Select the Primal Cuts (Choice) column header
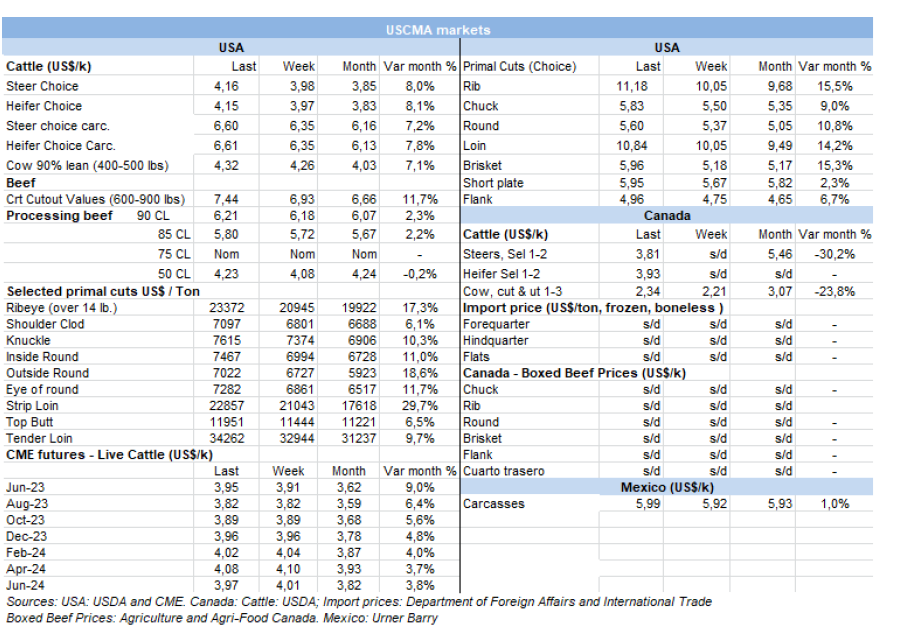Screen dimensions: 897x643 click(x=519, y=67)
